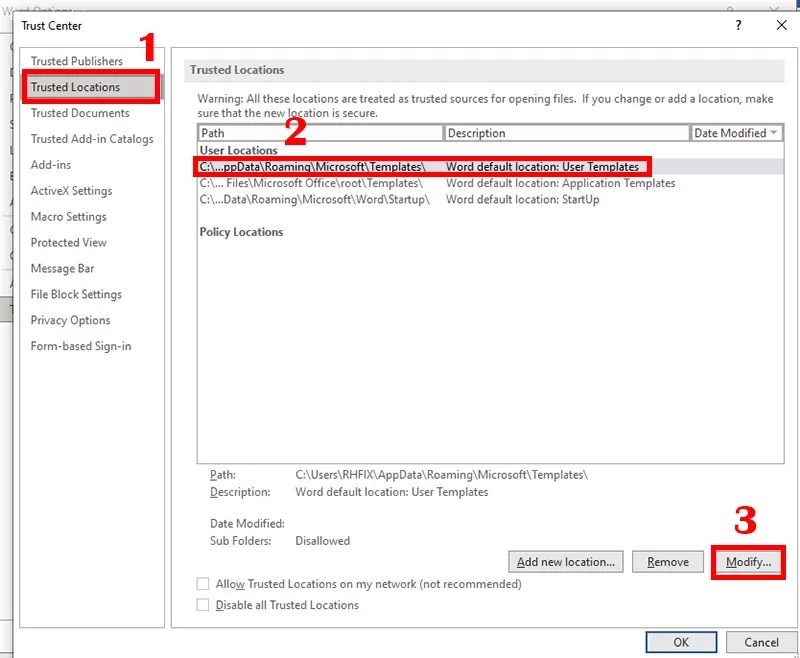Click the Help question mark icon
The image size is (800, 658).
coord(739,25)
